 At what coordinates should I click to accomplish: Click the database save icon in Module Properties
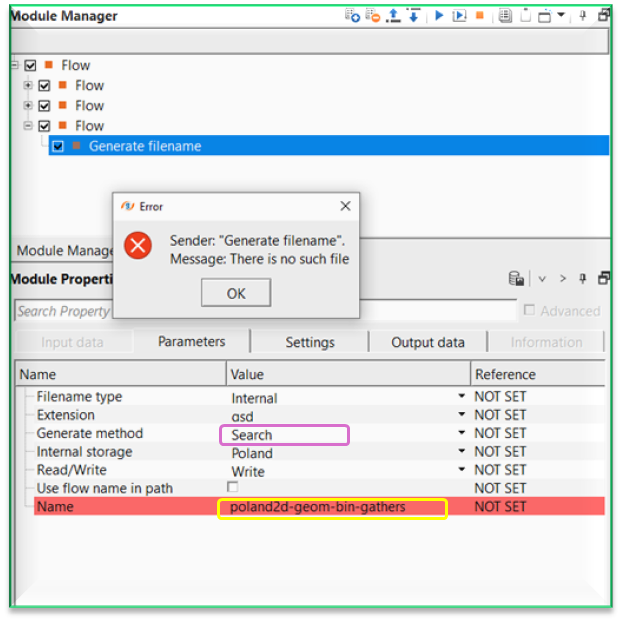(x=516, y=278)
